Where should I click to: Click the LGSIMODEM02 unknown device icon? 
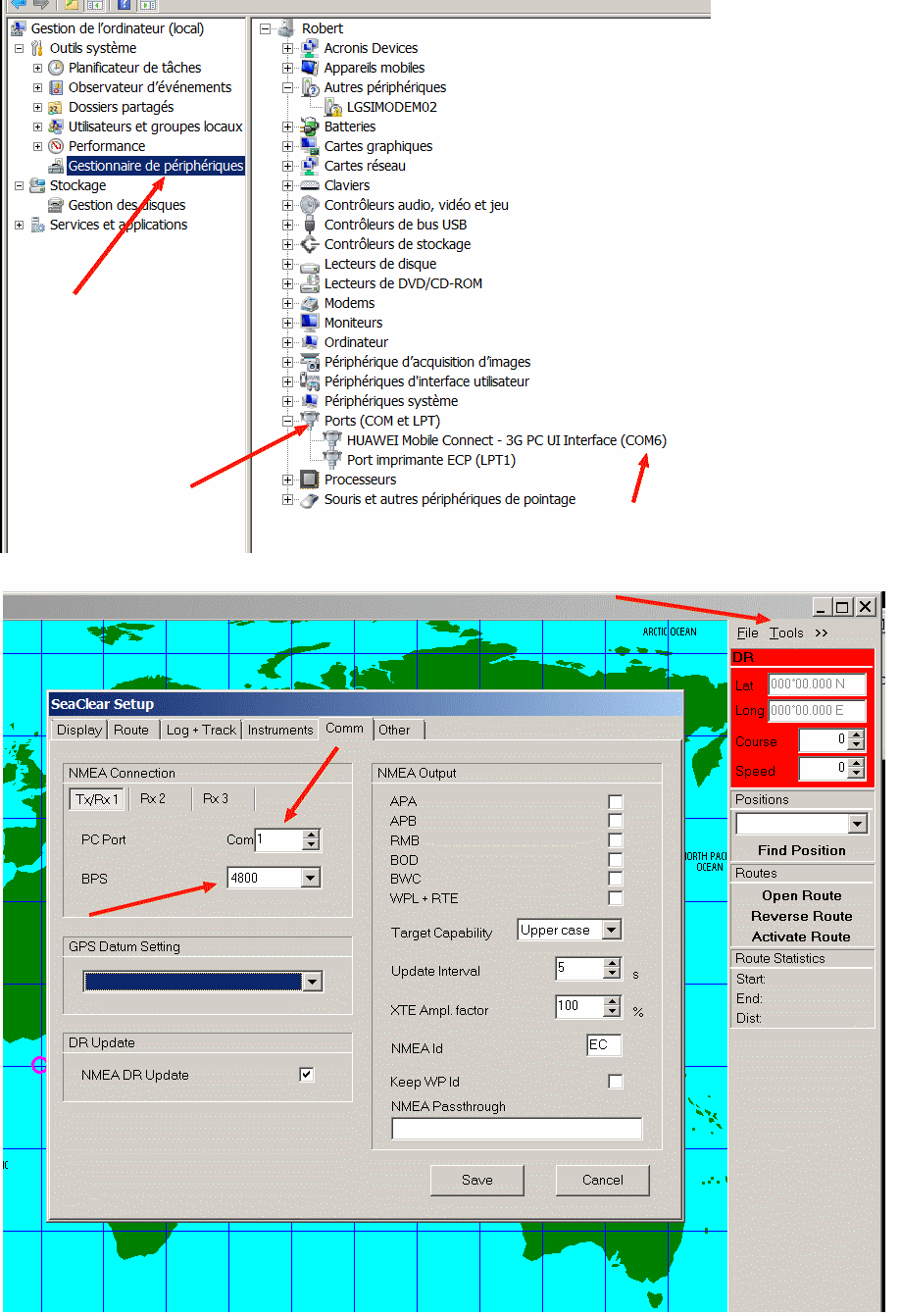(333, 107)
